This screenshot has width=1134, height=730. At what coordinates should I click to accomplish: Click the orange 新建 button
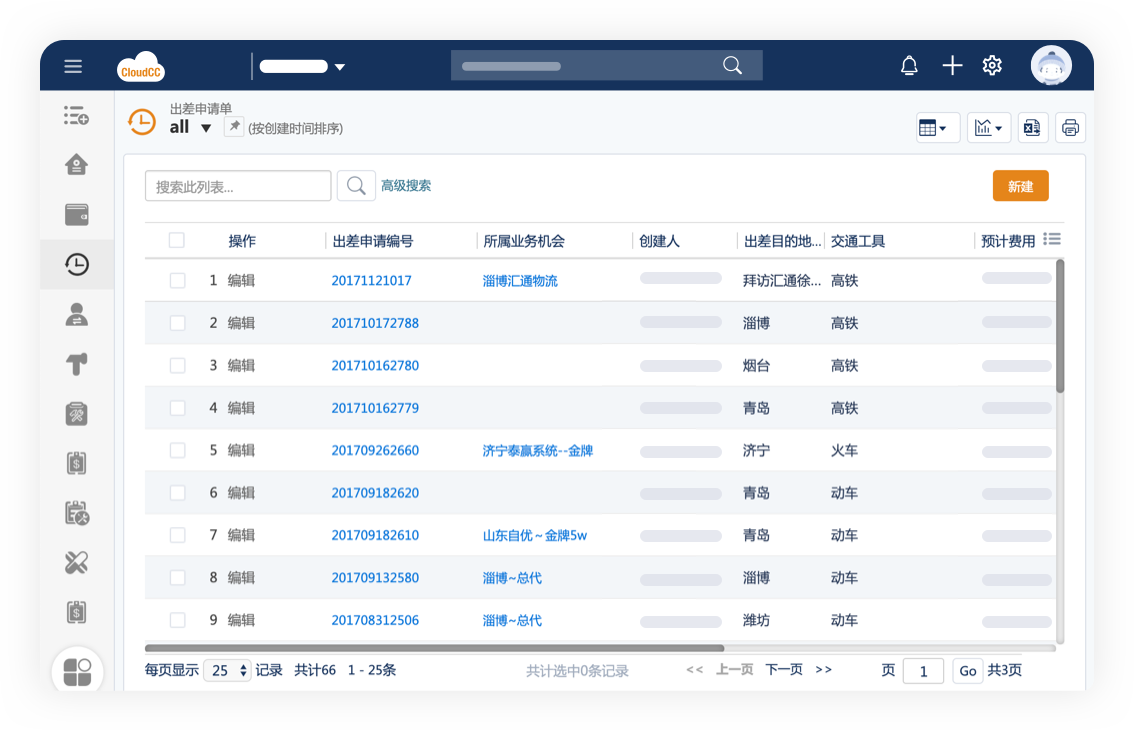[x=1020, y=186]
